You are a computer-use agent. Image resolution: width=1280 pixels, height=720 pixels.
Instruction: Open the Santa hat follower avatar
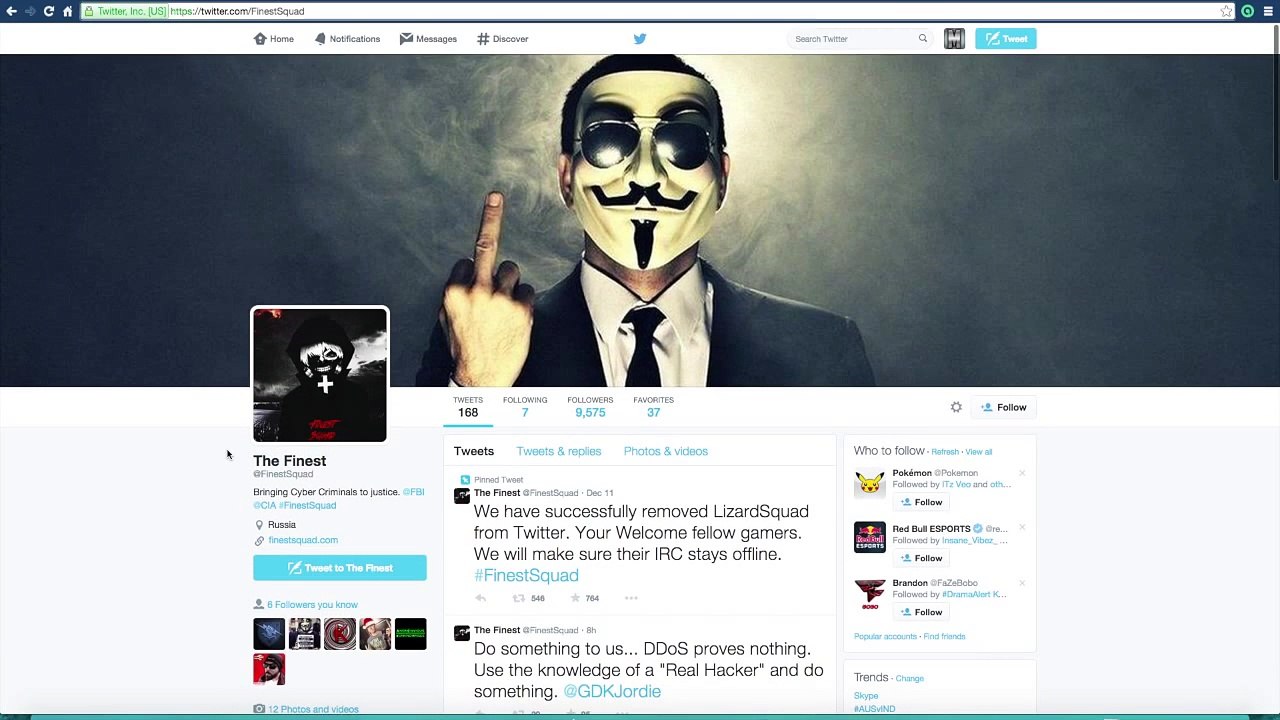click(375, 634)
